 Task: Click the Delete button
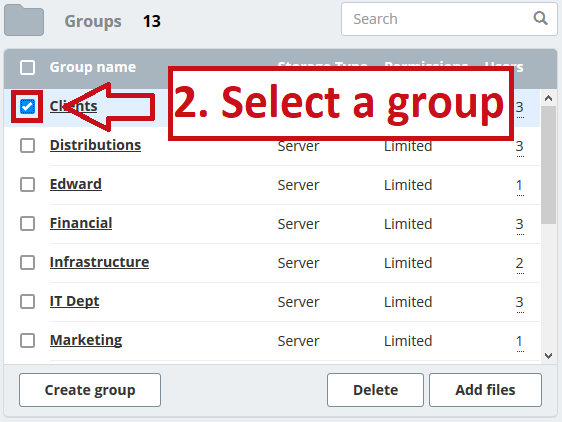(x=375, y=390)
